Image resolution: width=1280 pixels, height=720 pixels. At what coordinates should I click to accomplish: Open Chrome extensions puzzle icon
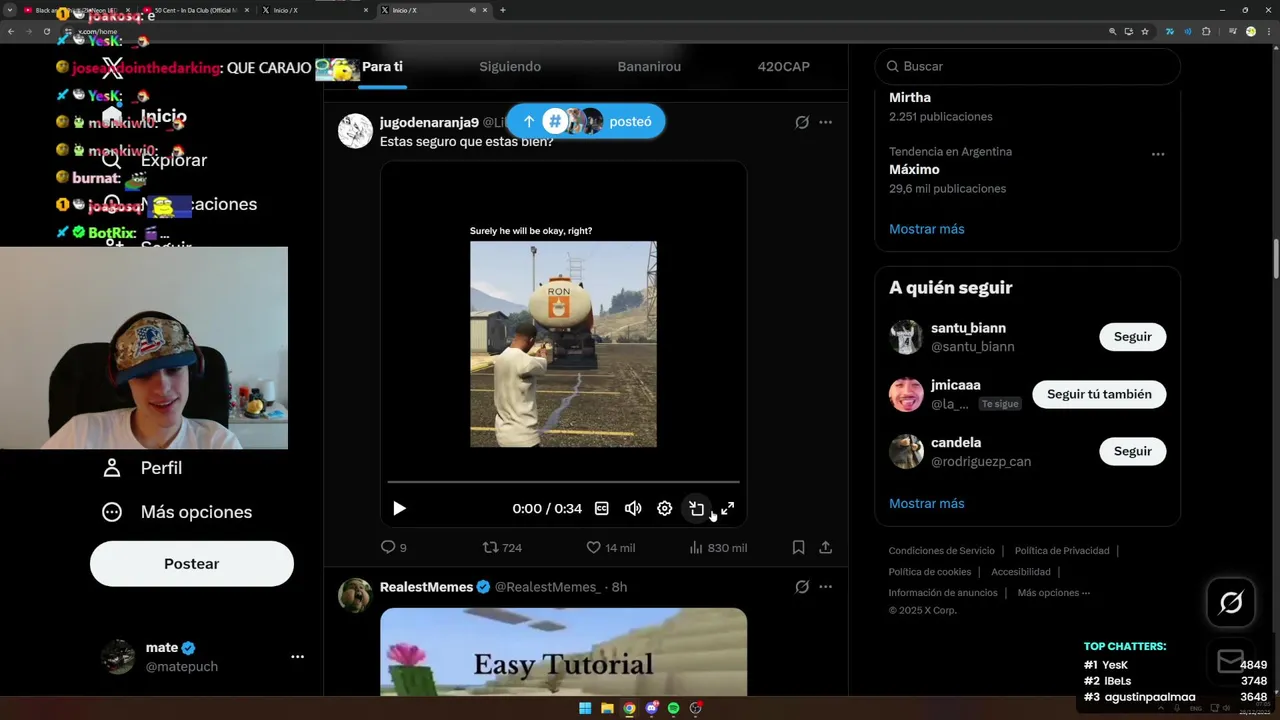(x=1206, y=31)
